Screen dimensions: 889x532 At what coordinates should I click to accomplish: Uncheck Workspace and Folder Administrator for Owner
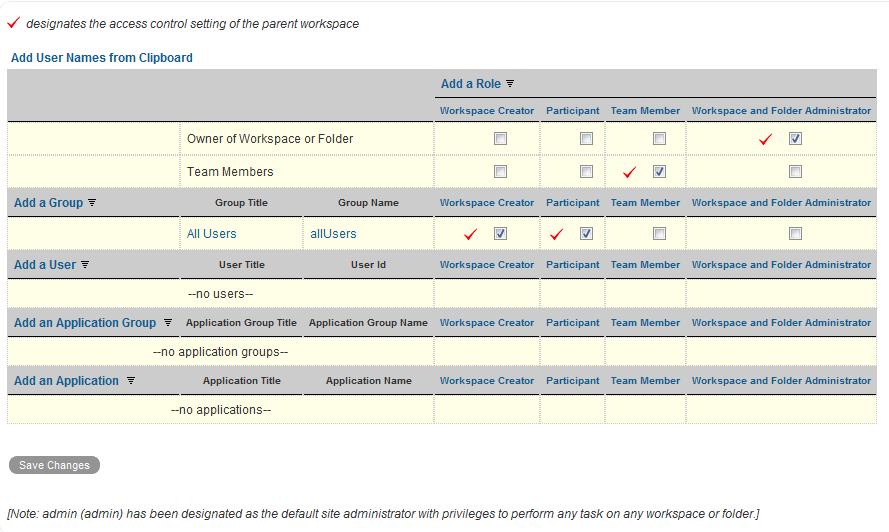pyautogui.click(x=795, y=139)
